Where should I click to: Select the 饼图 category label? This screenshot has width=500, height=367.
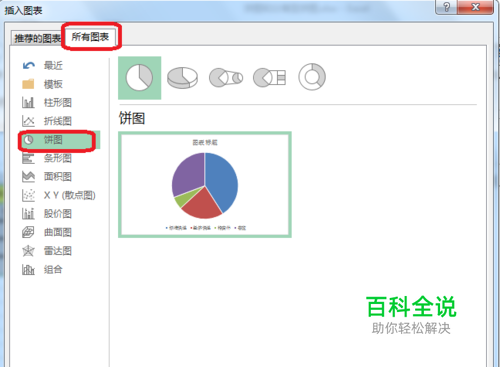click(x=53, y=140)
